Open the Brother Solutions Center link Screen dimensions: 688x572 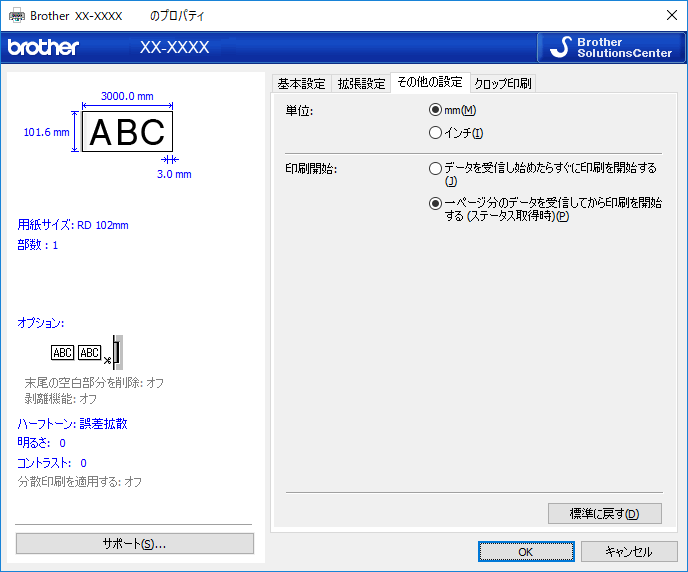point(611,47)
